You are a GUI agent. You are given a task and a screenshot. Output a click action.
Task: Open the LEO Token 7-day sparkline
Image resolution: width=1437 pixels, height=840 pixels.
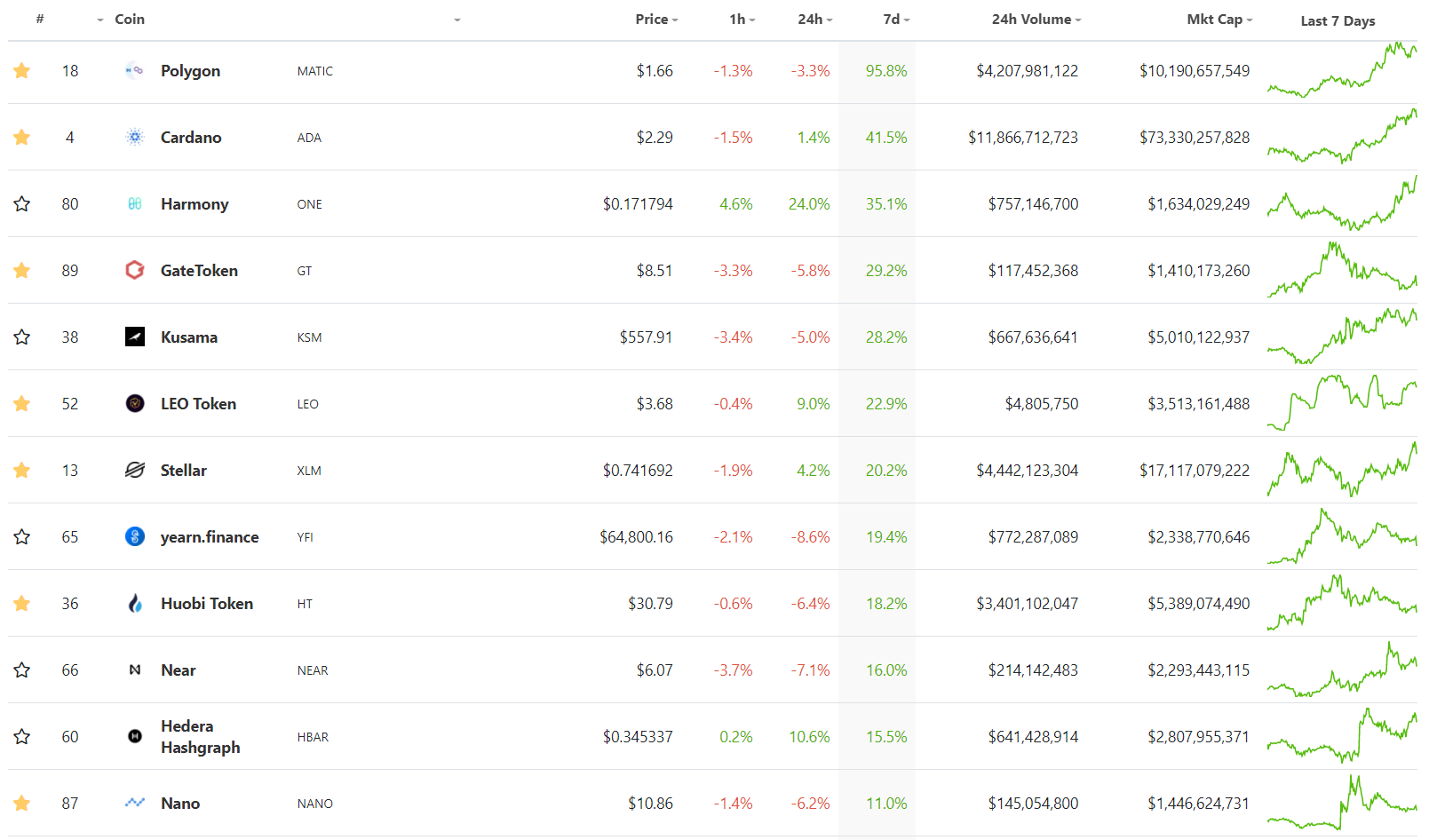point(1342,402)
